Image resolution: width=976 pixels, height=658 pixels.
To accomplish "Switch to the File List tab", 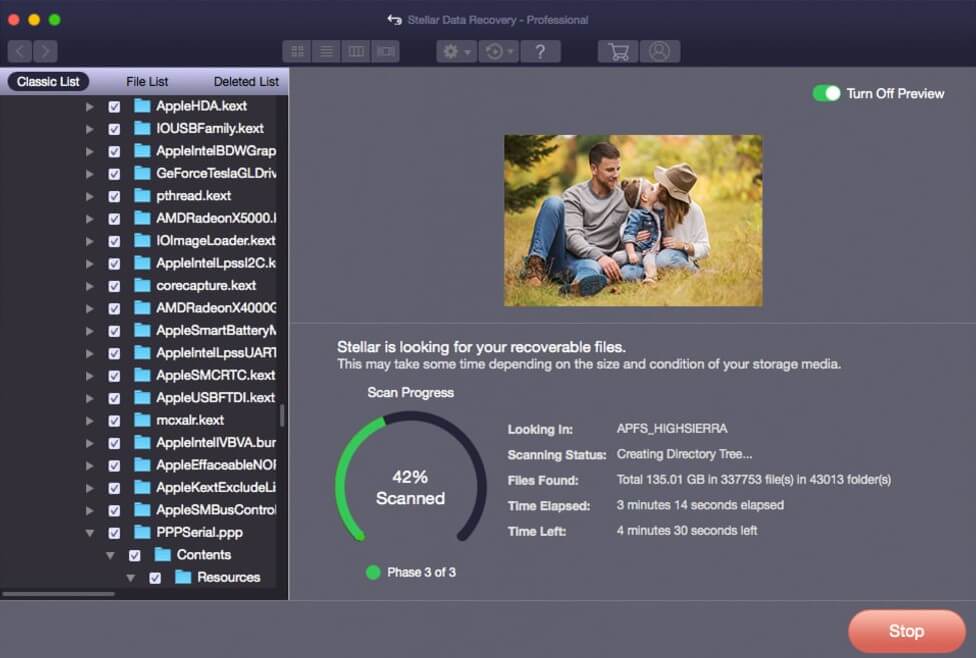I will point(147,82).
